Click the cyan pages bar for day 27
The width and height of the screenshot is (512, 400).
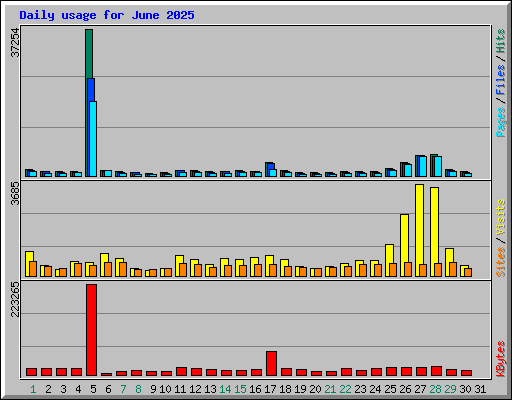coord(423,166)
